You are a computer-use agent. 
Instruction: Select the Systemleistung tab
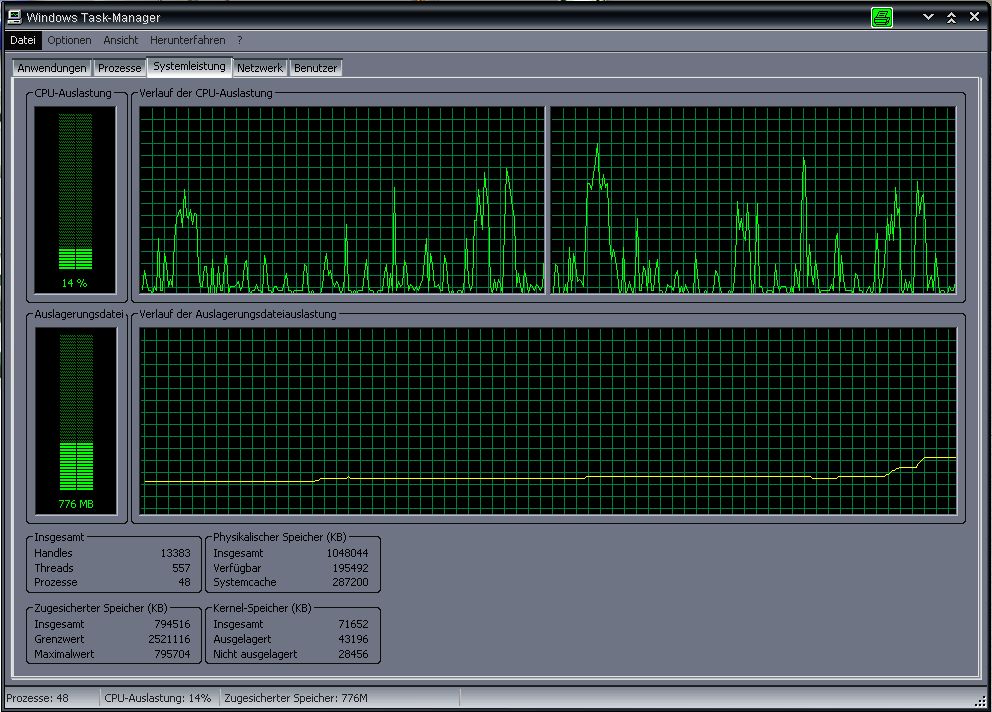pyautogui.click(x=189, y=66)
